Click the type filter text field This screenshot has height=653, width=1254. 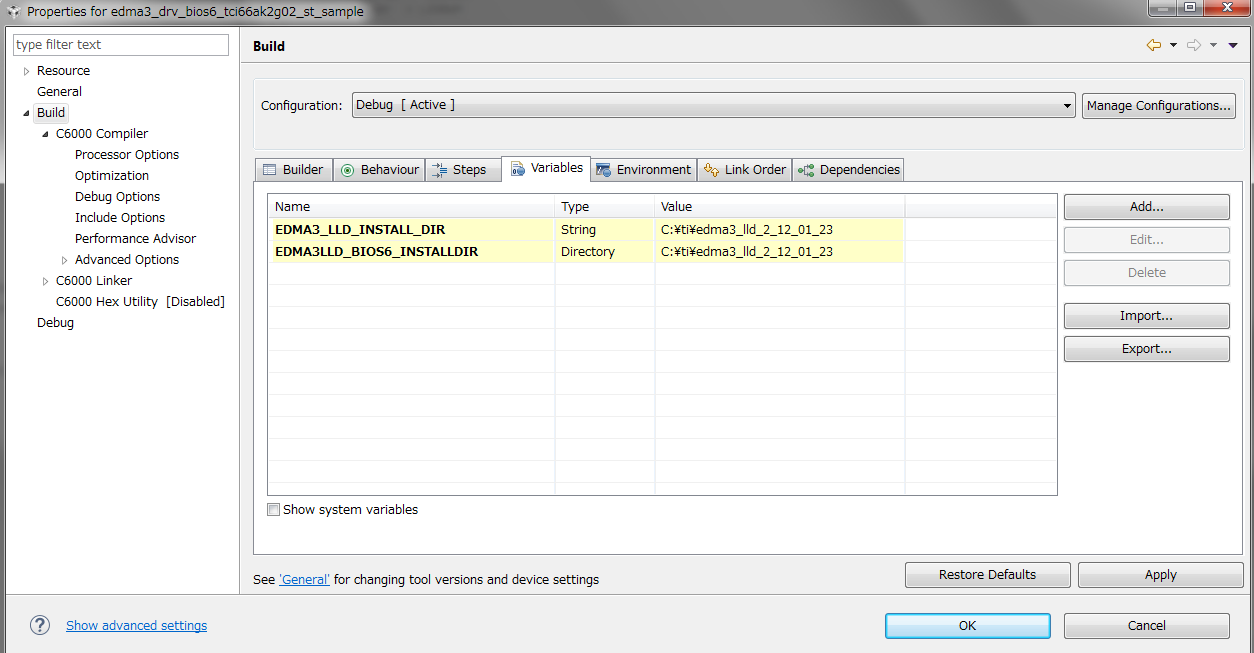tap(121, 45)
